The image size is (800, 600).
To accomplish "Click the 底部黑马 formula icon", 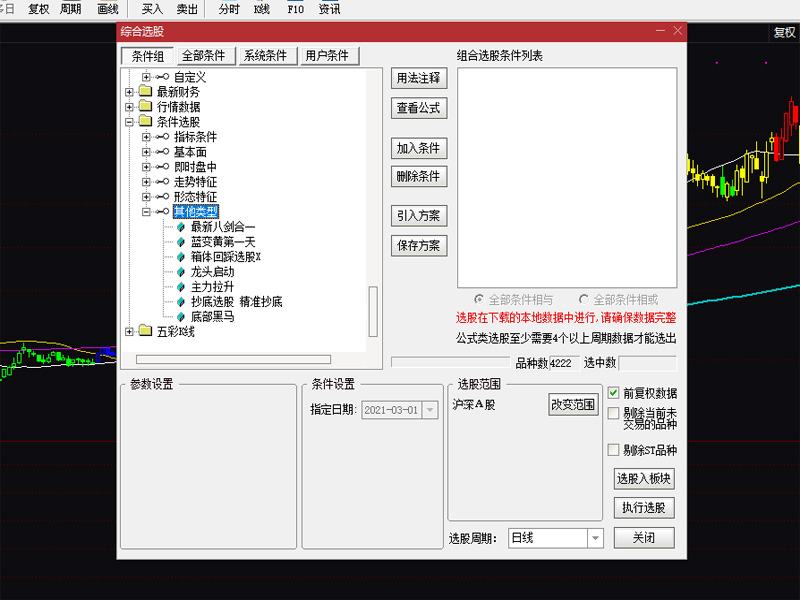I will pos(181,316).
